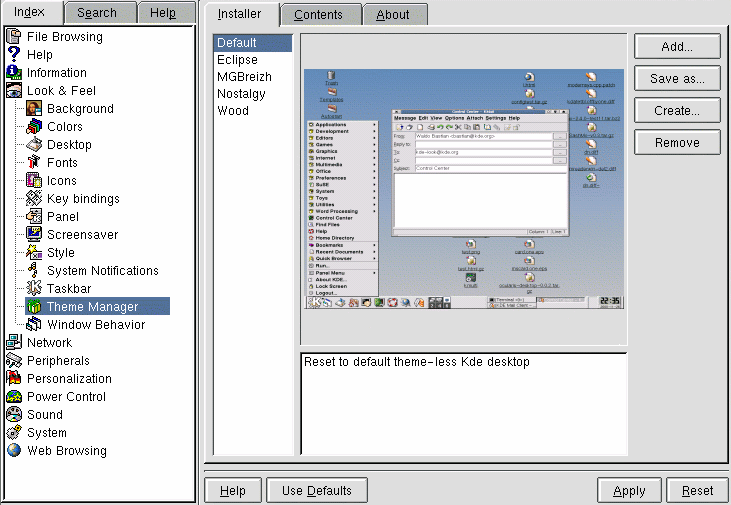Click the Background icon in Look & Feel
731x505 pixels.
(x=34, y=109)
